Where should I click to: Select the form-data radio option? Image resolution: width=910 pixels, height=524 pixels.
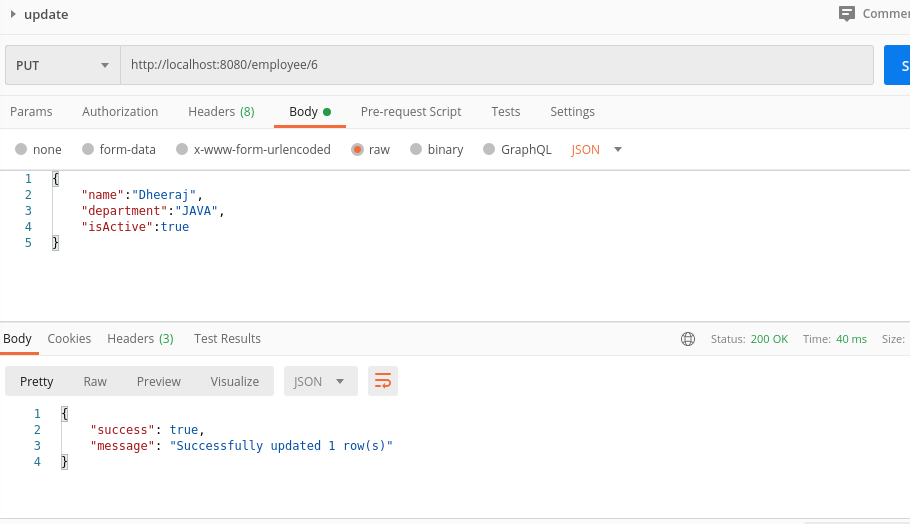pos(88,149)
